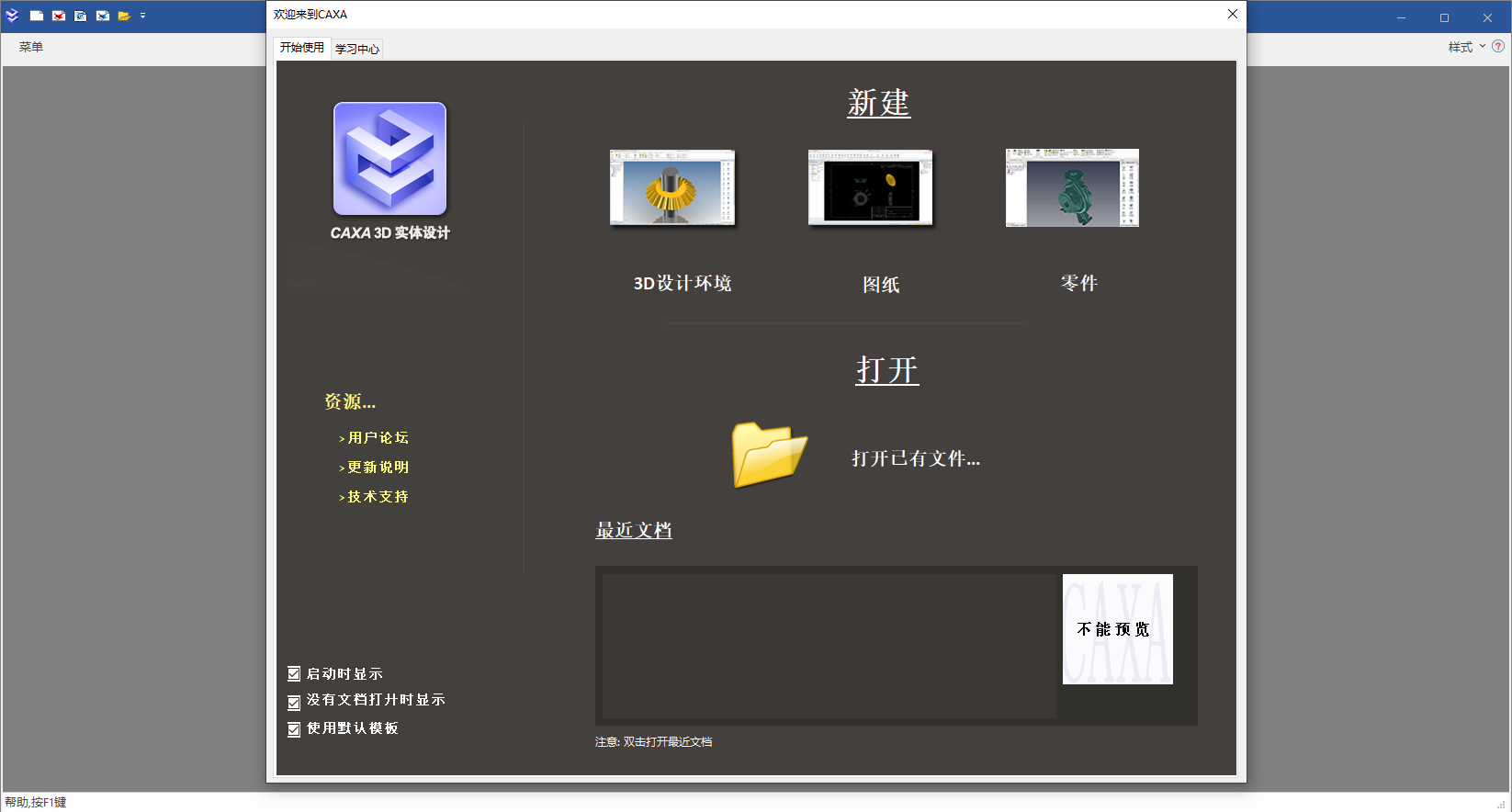Create a new 零件 part via its thumbnail
Image resolution: width=1512 pixels, height=812 pixels.
[1072, 187]
